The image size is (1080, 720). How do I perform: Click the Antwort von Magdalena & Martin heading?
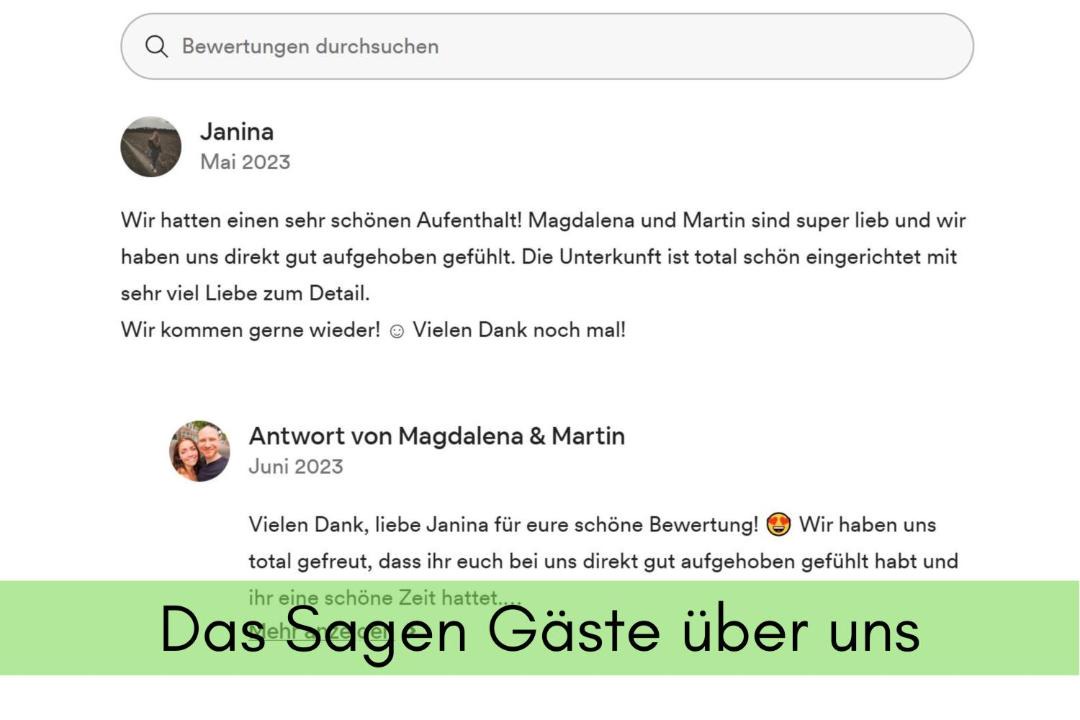coord(437,436)
